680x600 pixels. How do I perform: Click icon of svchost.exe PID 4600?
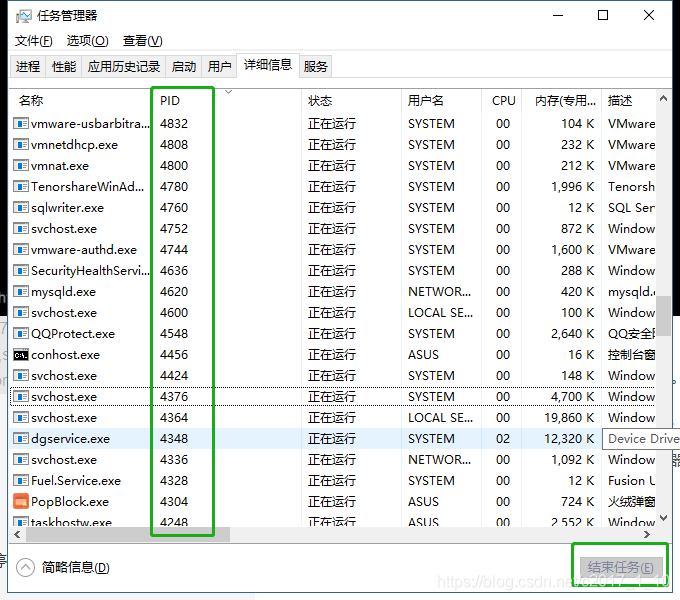21,313
